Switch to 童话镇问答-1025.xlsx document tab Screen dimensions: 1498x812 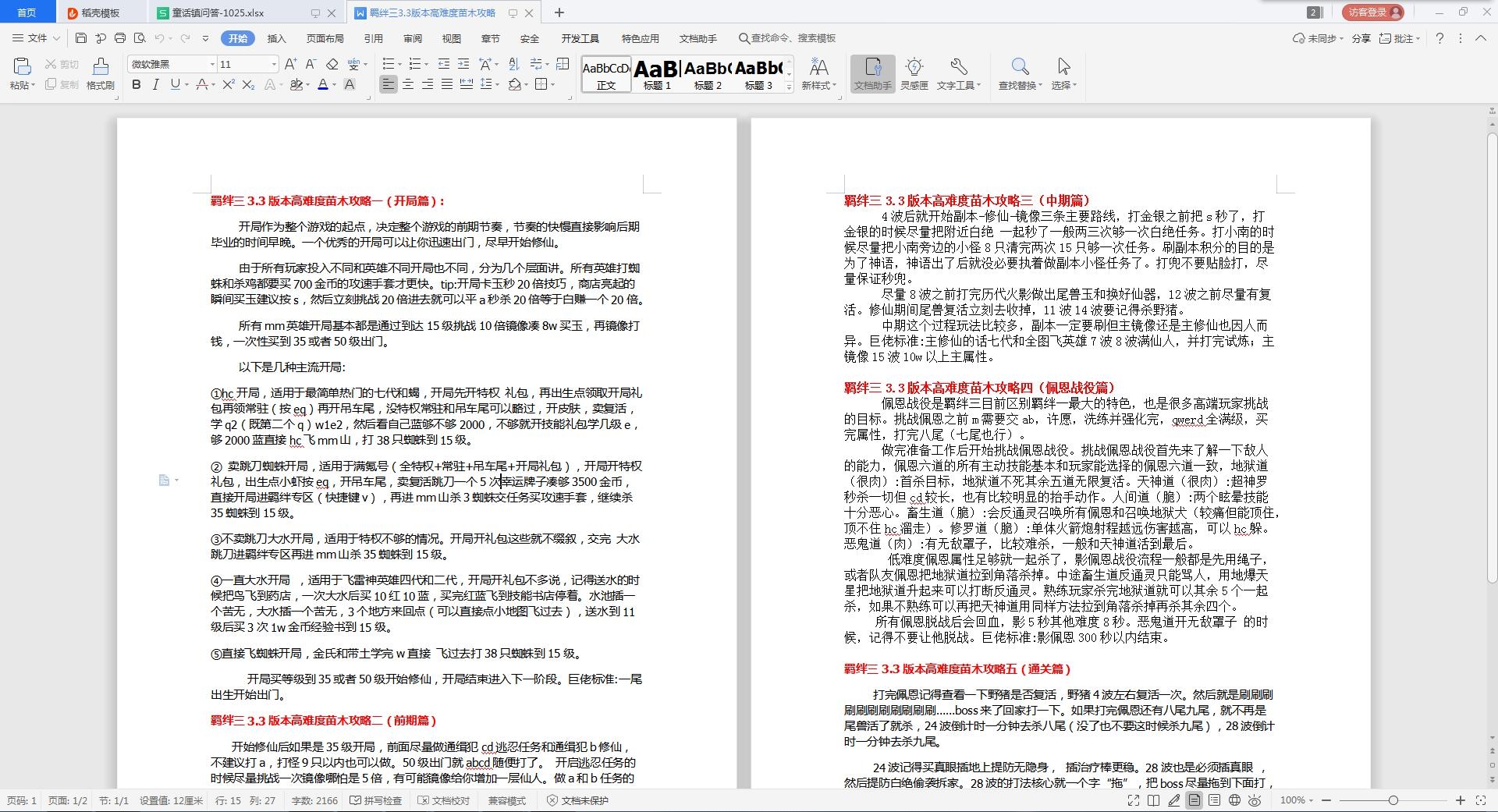point(218,13)
